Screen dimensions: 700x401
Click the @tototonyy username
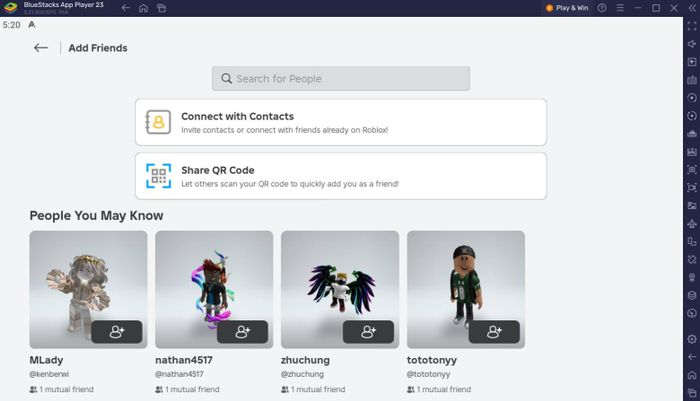[x=429, y=374]
